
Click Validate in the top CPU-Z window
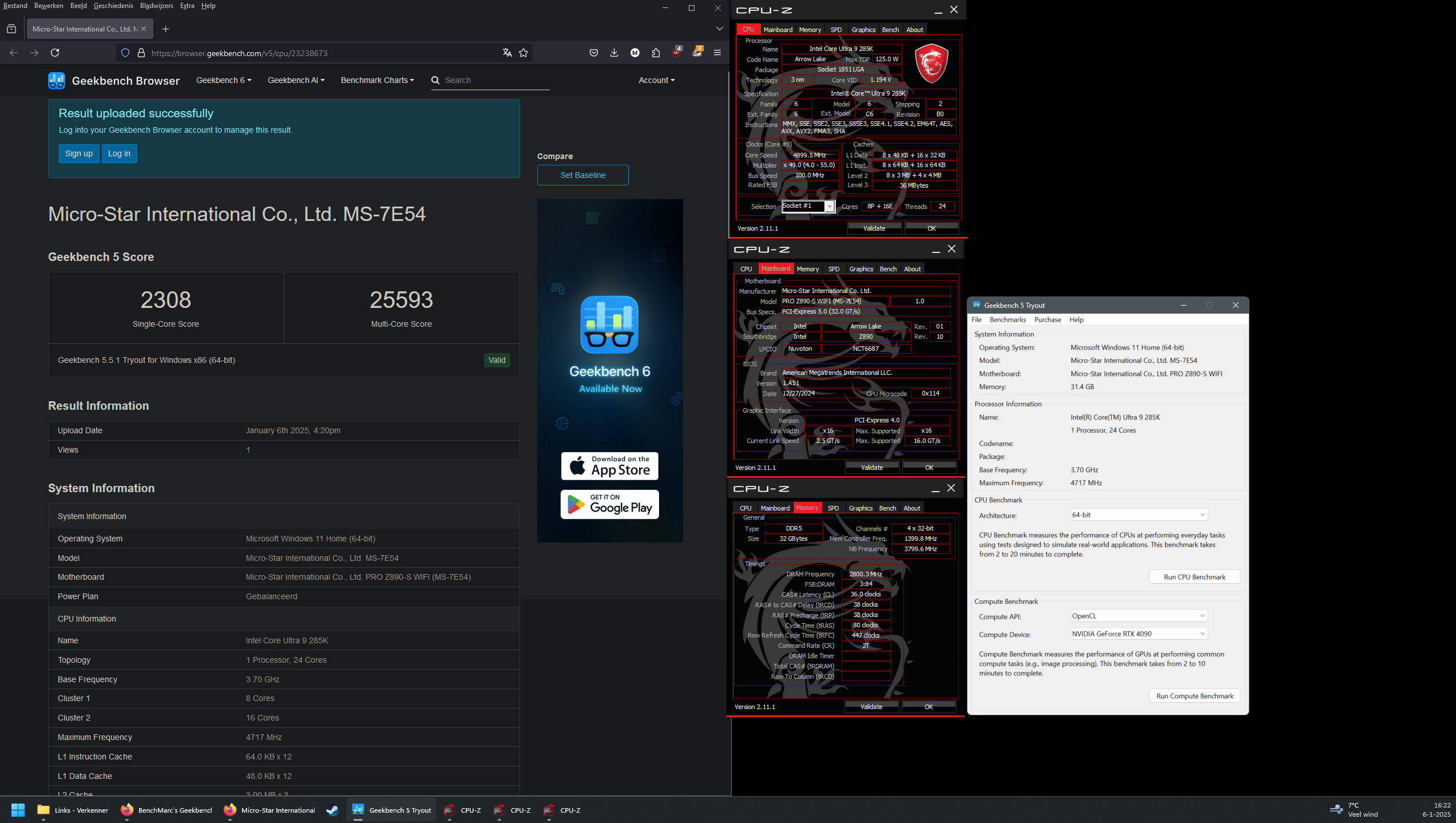pyautogui.click(x=874, y=228)
